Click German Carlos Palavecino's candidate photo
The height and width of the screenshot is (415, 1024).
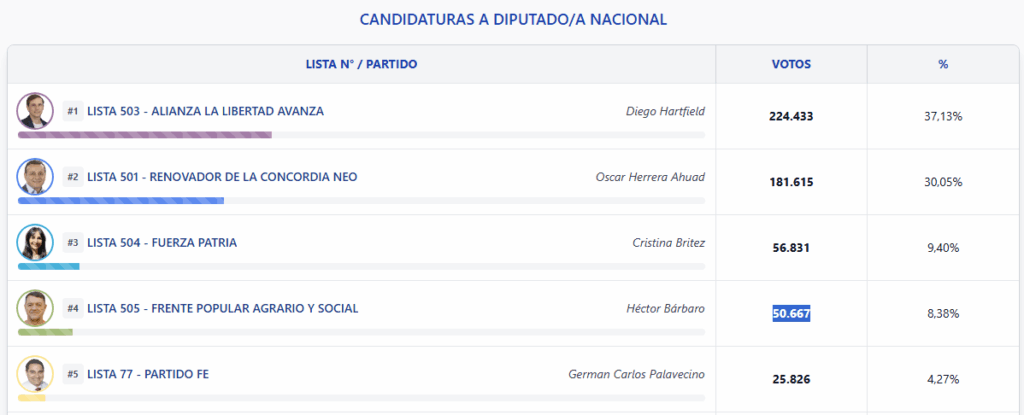35,374
